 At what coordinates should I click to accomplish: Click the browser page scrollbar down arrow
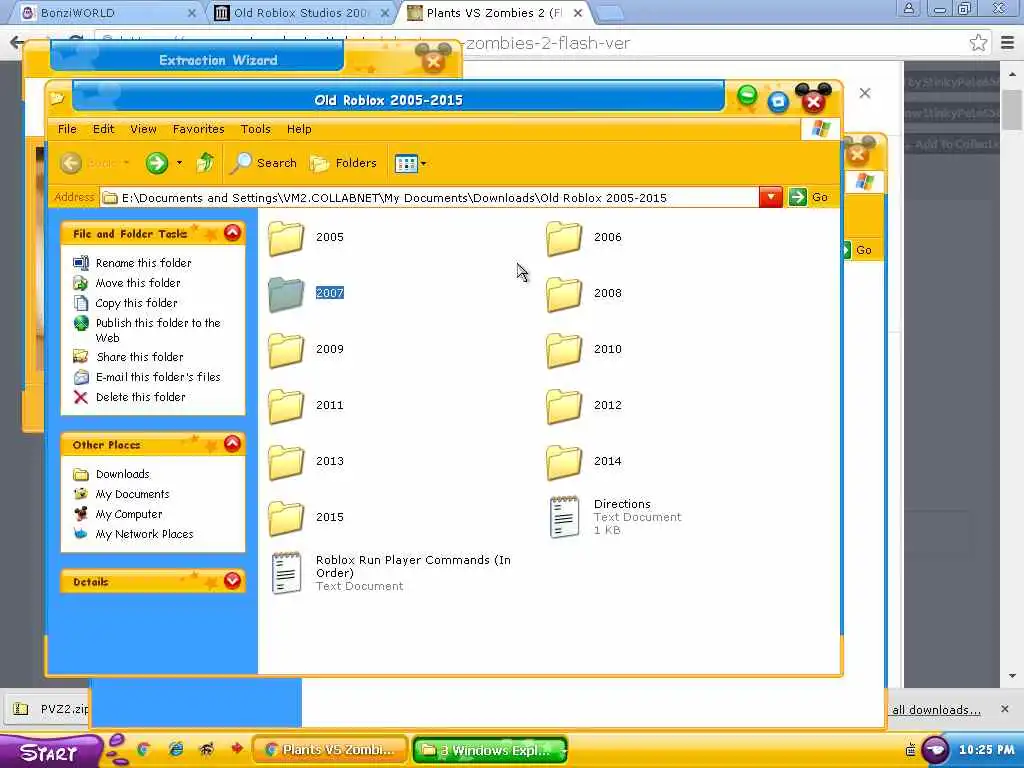pyautogui.click(x=1012, y=677)
